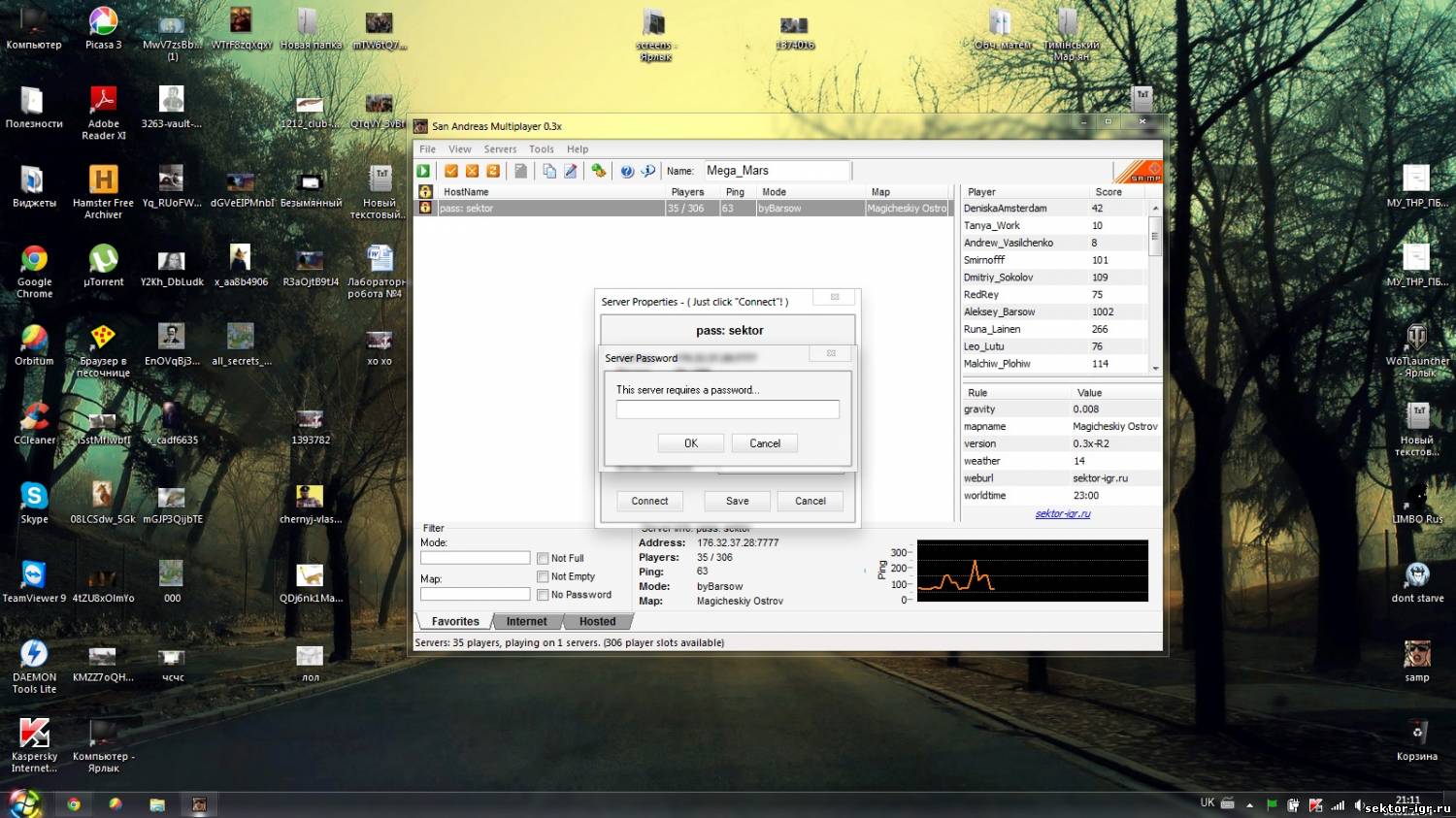Select the Favorites tab
Image resolution: width=1456 pixels, height=818 pixels.
(455, 621)
